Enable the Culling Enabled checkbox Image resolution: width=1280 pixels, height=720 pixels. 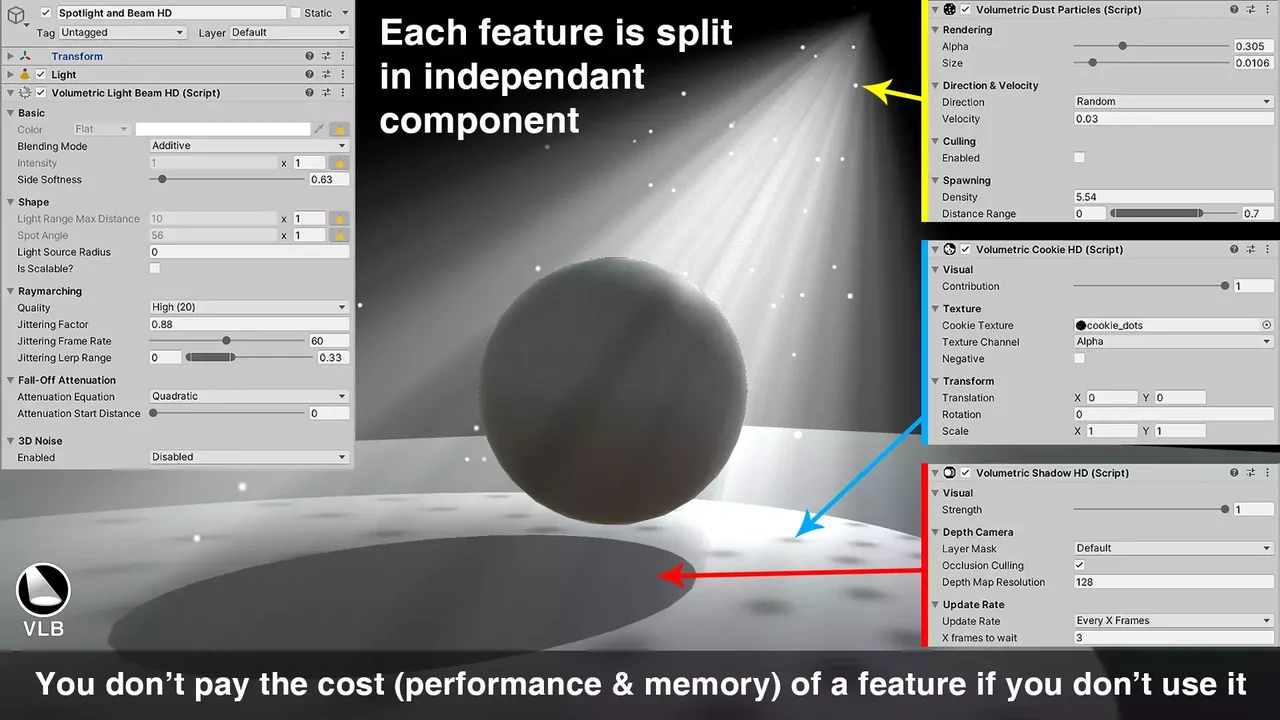tap(1079, 158)
